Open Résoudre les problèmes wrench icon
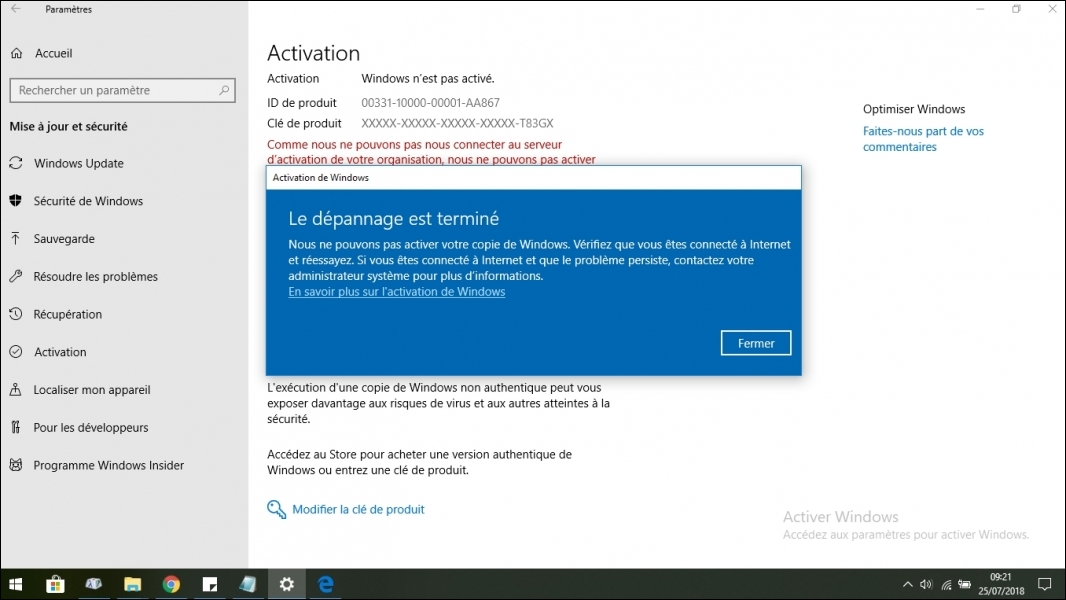 click(16, 277)
